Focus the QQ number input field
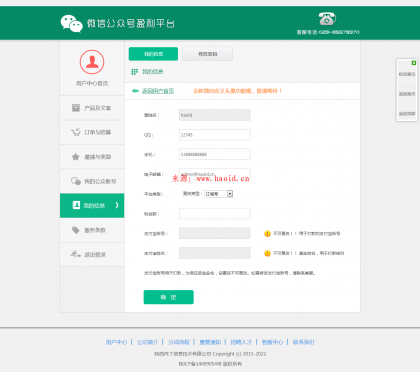Screen dimensions: 420x372 (215, 135)
